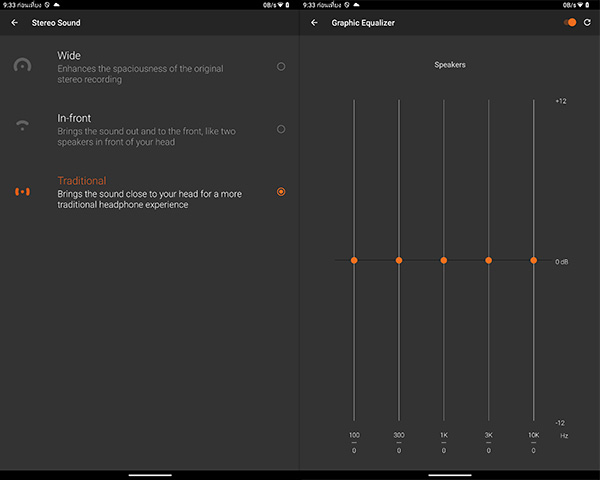The image size is (600, 480).
Task: Tap the Traditional headphone mode icon
Action: [x=22, y=191]
